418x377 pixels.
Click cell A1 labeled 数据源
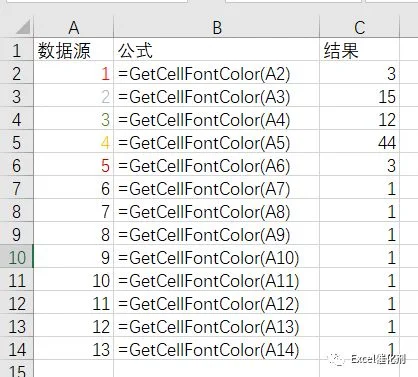(x=74, y=49)
